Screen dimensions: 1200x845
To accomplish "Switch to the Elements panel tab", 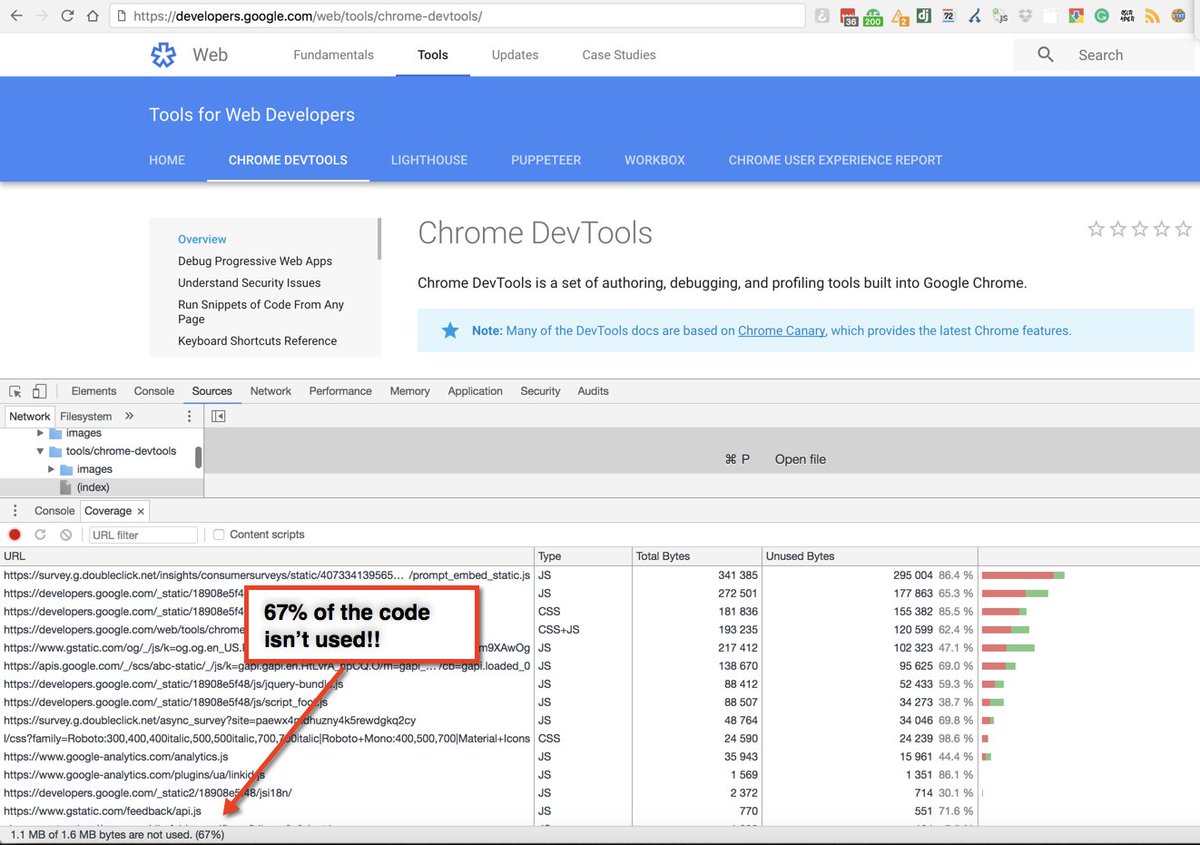I will pos(94,391).
